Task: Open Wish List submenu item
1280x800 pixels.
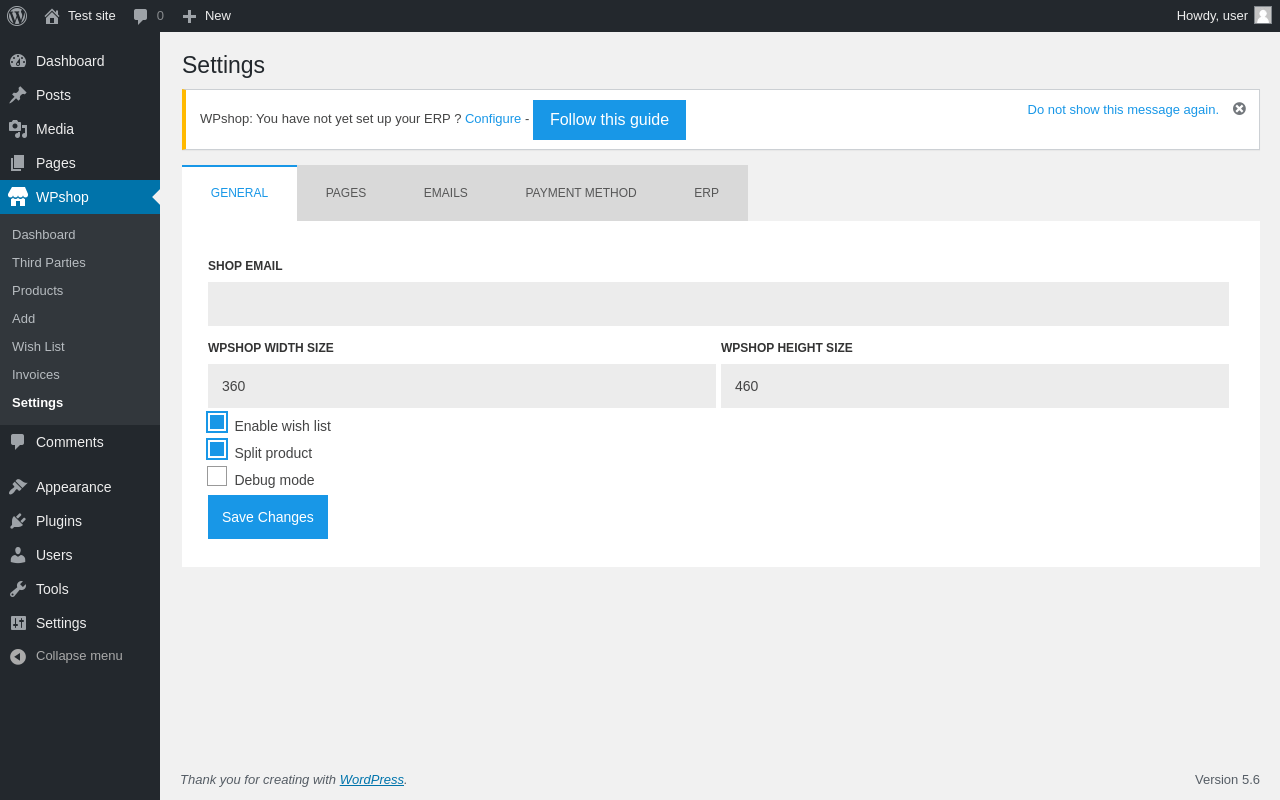Action: point(38,347)
